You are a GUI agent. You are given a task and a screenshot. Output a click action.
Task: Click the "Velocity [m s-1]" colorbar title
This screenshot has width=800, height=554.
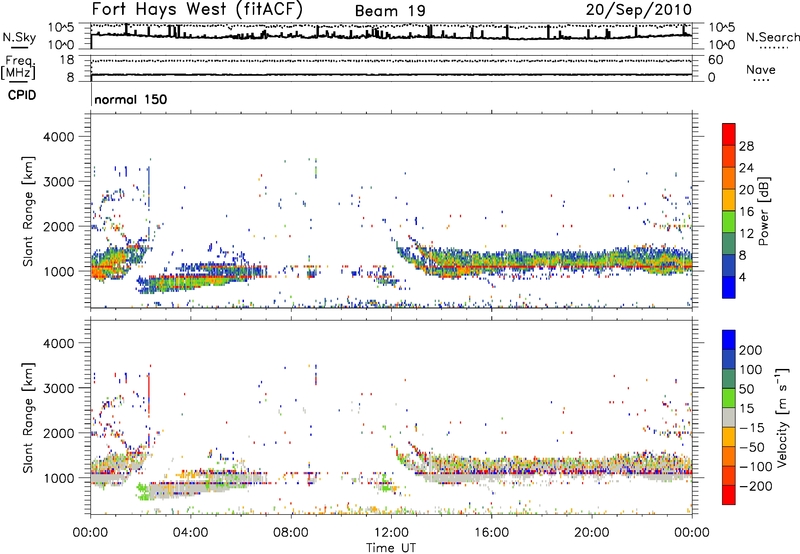[x=782, y=417]
